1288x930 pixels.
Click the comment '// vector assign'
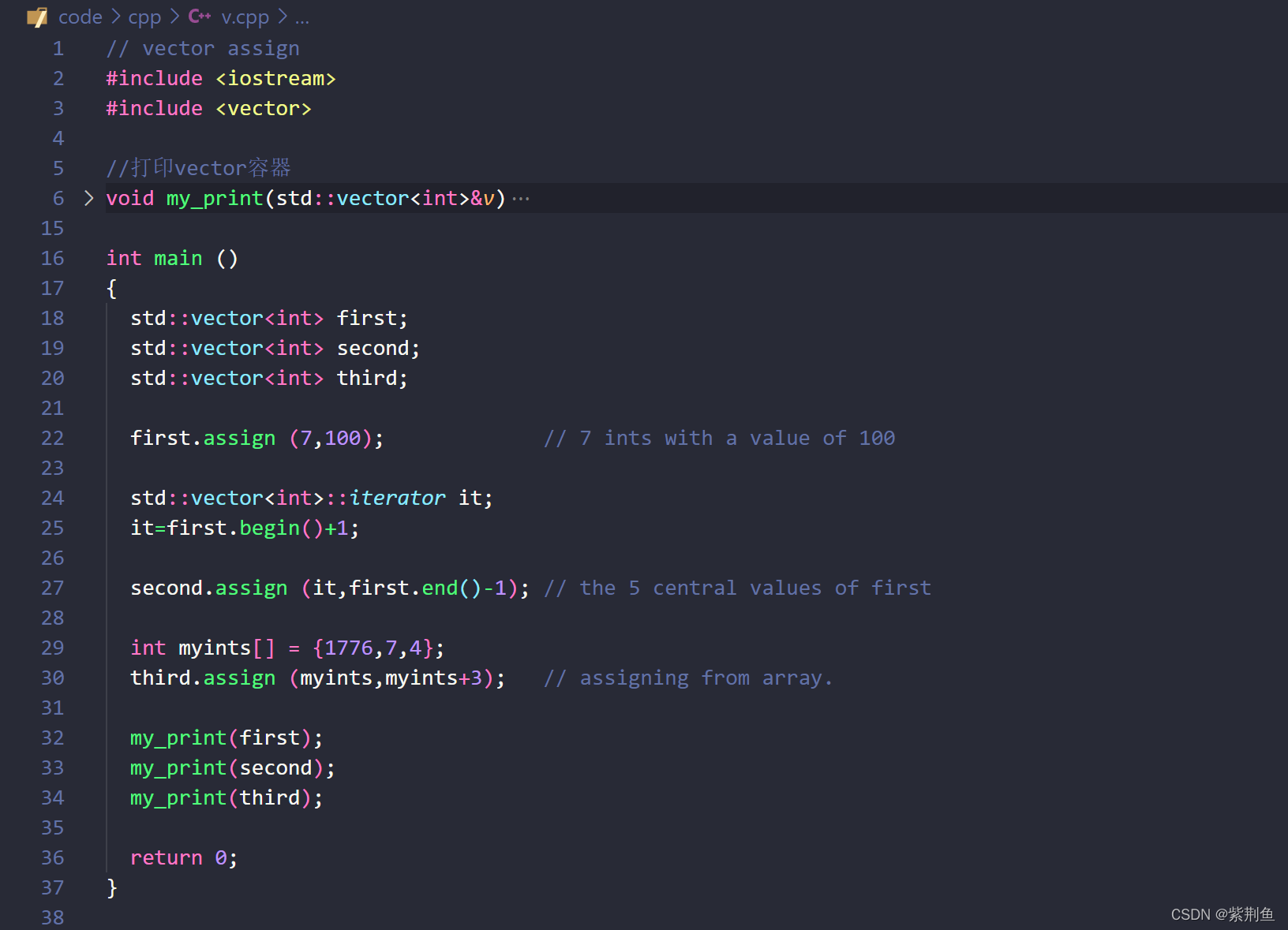coord(203,48)
